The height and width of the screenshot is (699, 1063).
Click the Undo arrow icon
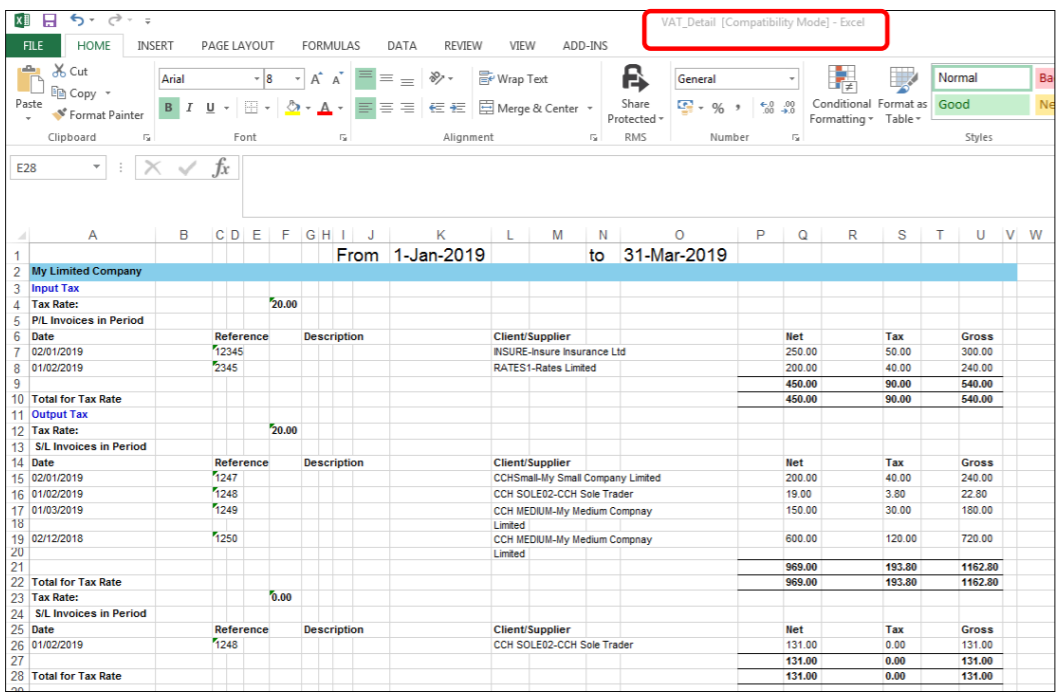(x=77, y=20)
